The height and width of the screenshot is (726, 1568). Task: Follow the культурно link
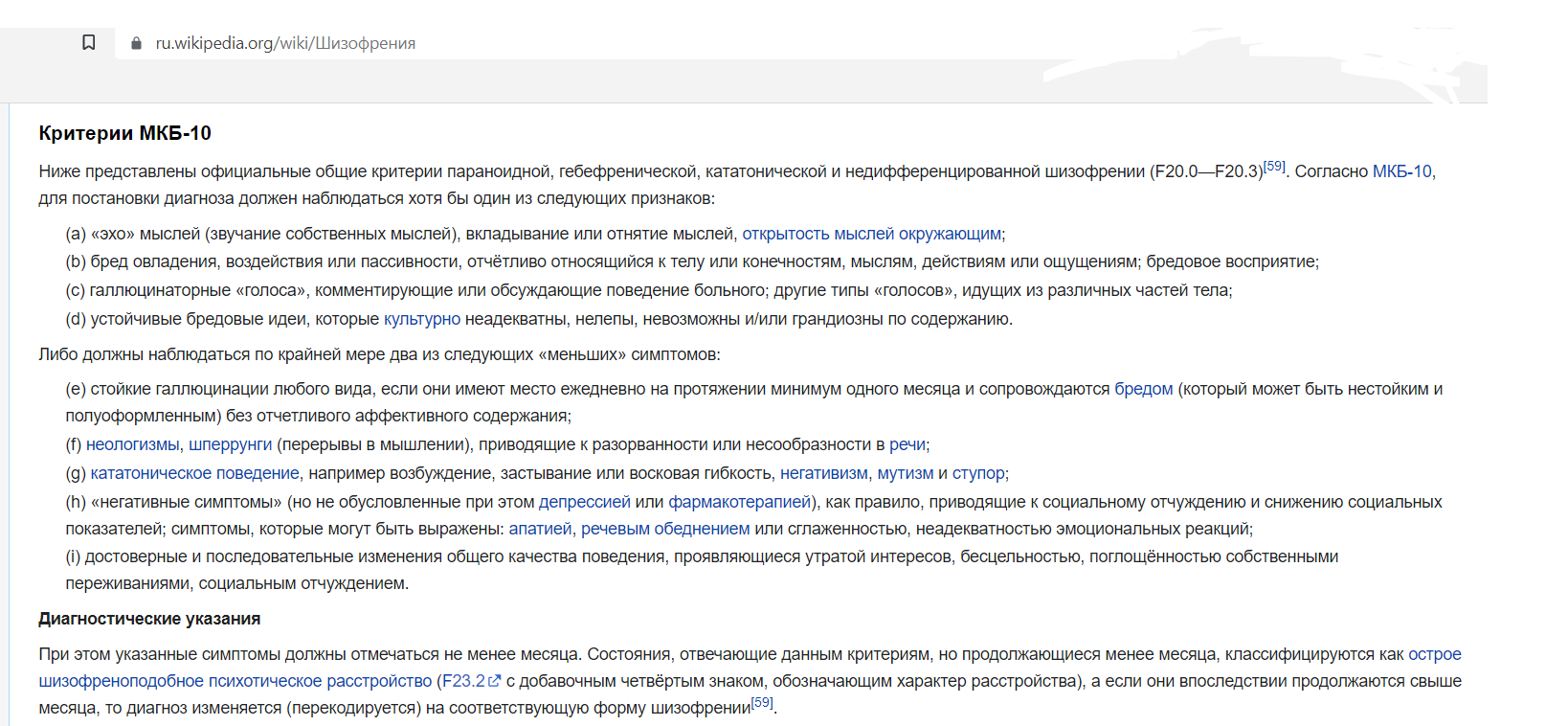point(421,319)
